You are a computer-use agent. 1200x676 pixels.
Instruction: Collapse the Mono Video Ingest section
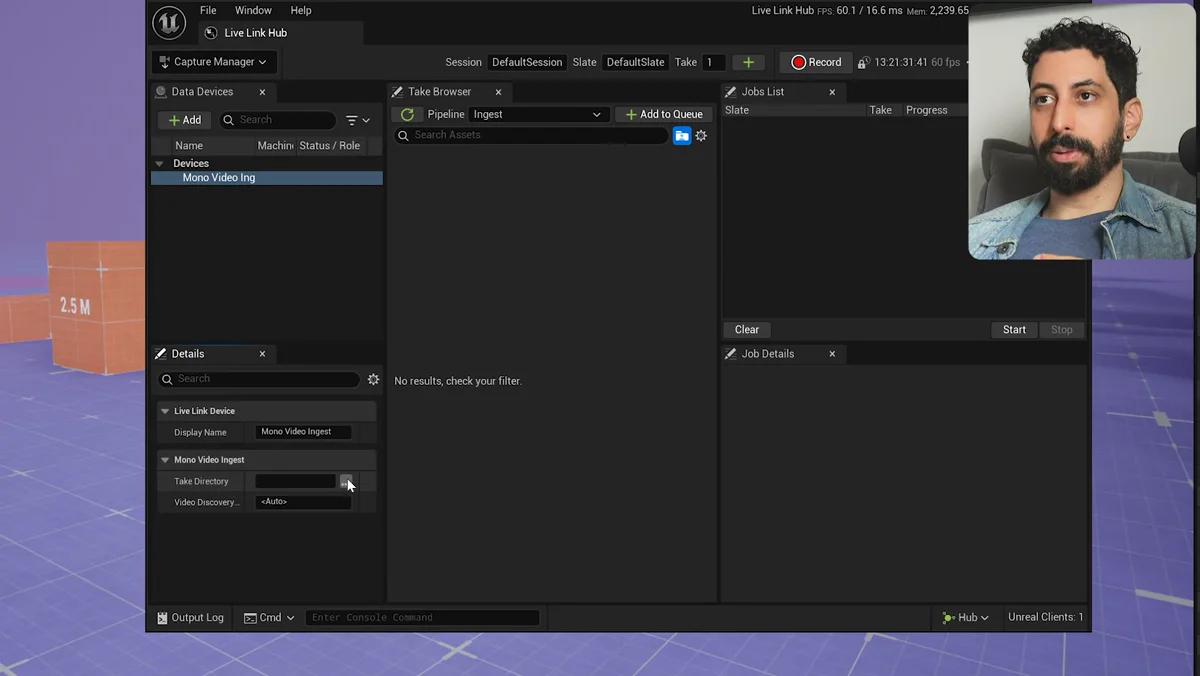coord(165,460)
